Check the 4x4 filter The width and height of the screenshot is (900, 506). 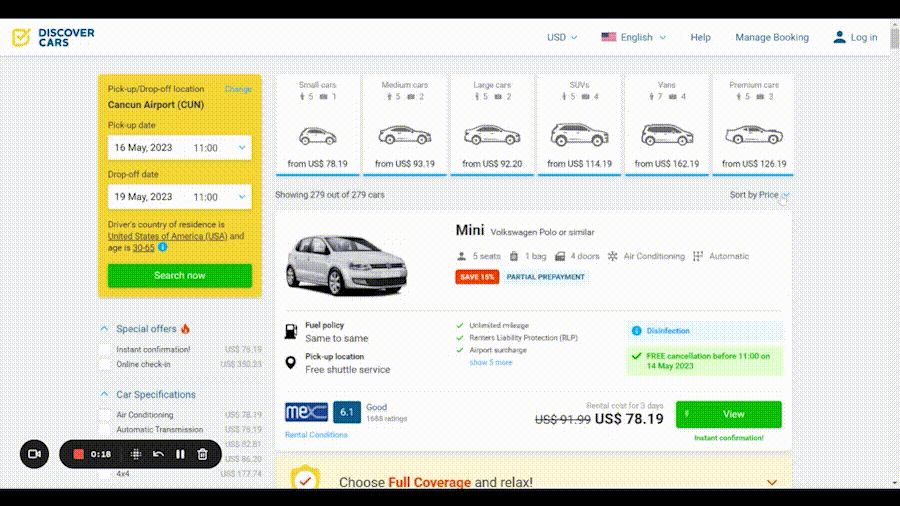104,474
